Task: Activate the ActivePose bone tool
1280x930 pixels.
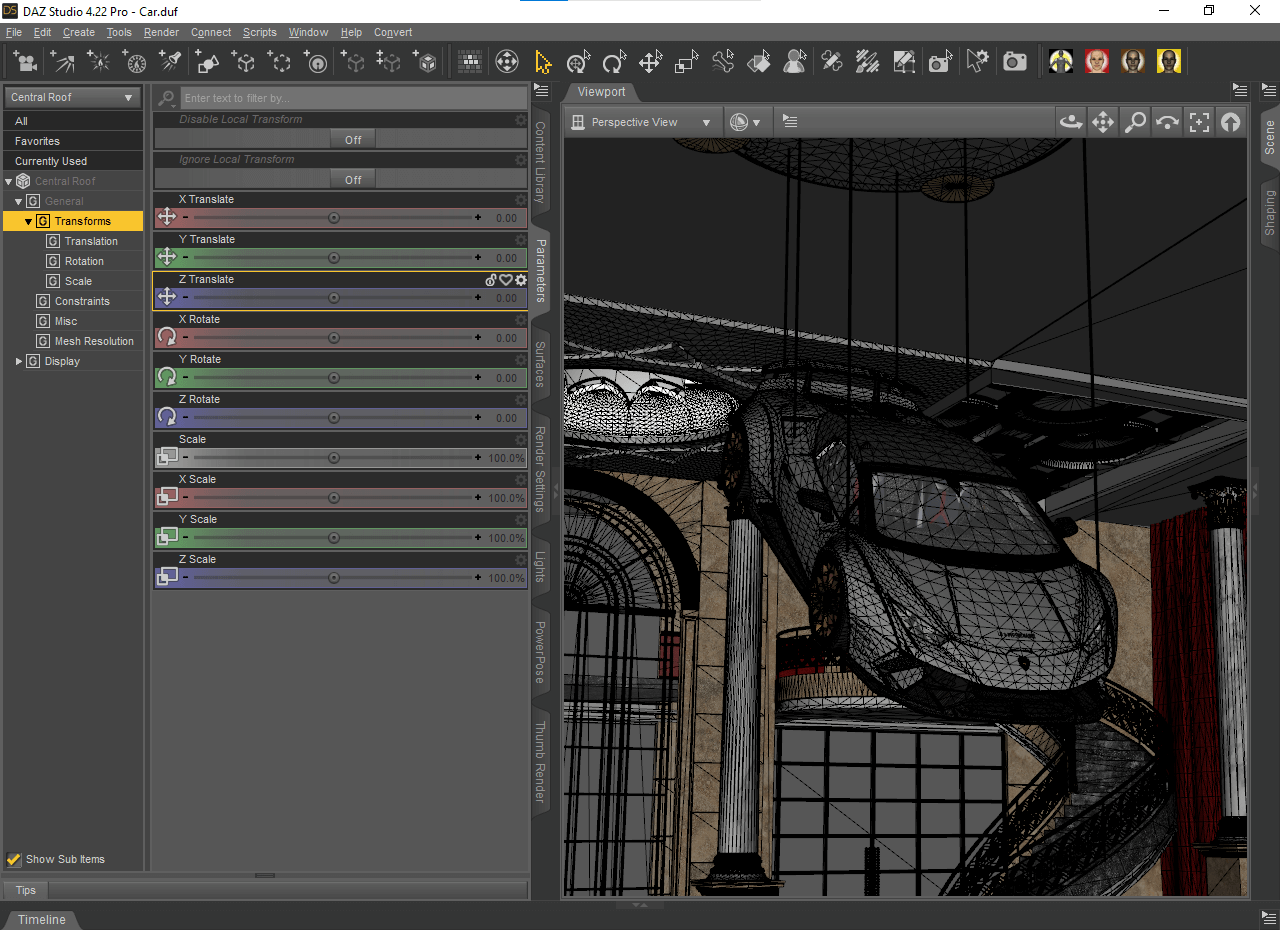Action: coord(722,62)
